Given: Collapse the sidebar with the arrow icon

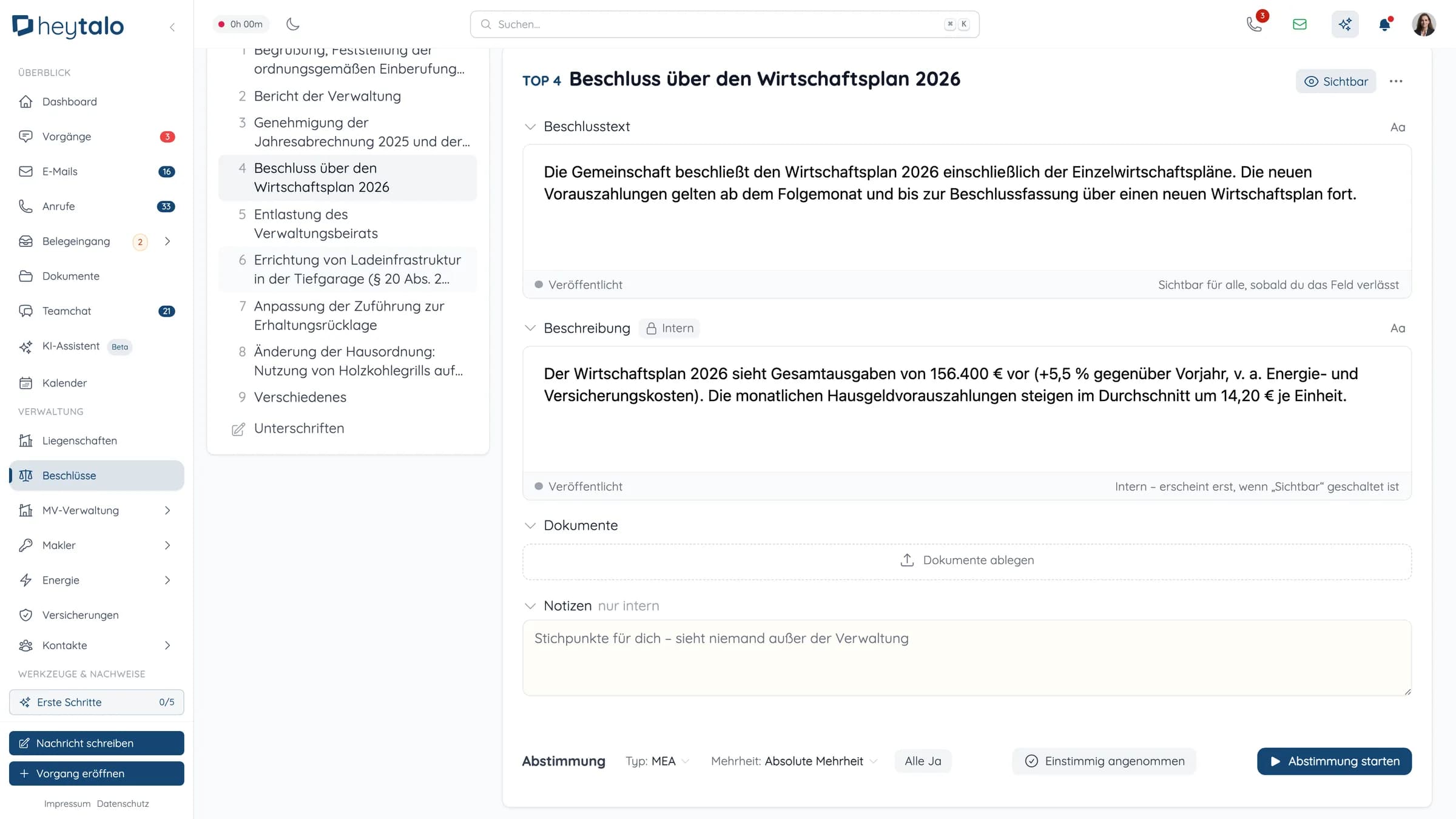Looking at the screenshot, I should 172,27.
